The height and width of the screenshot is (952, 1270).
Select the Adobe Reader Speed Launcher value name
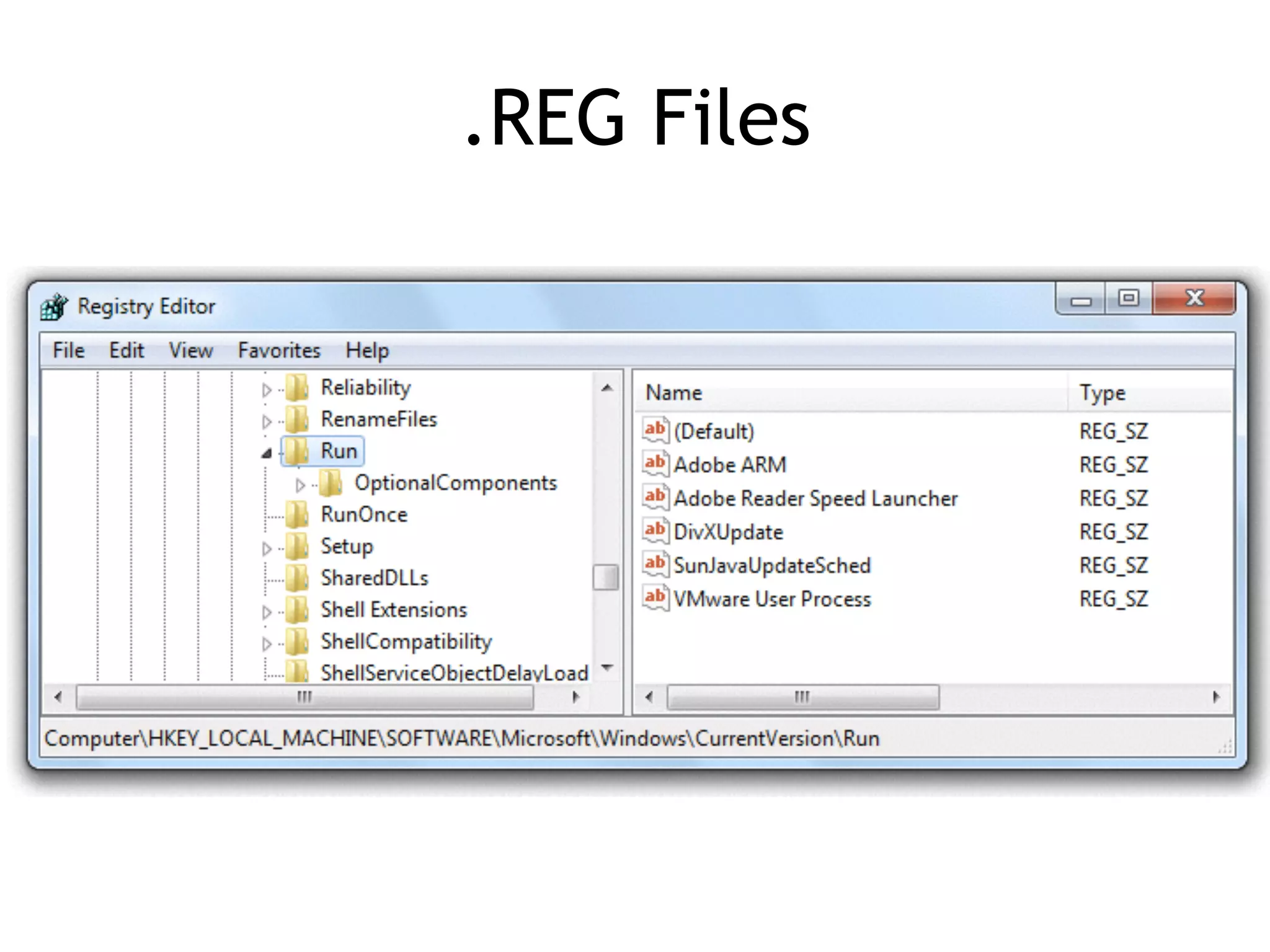(x=815, y=498)
